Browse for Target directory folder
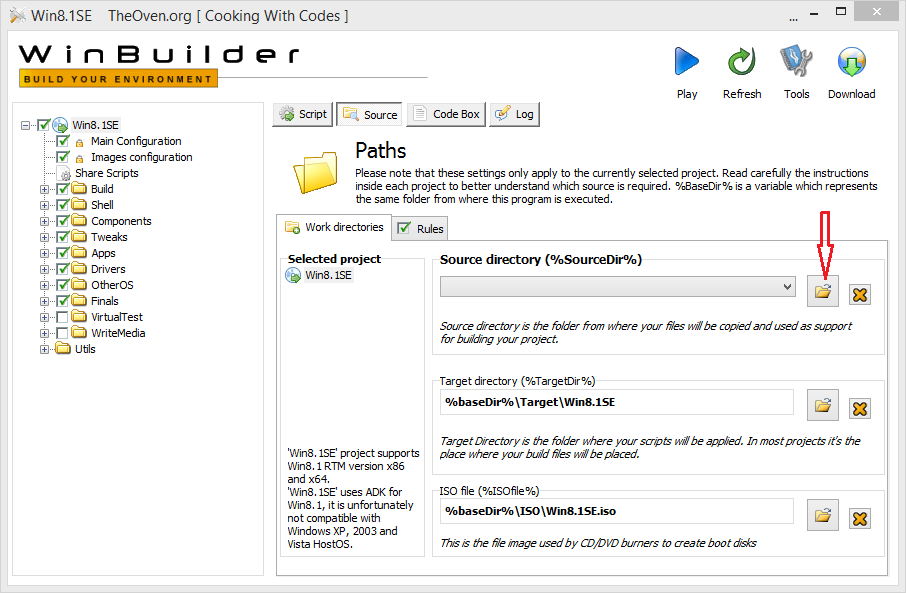This screenshot has height=593, width=906. point(823,405)
